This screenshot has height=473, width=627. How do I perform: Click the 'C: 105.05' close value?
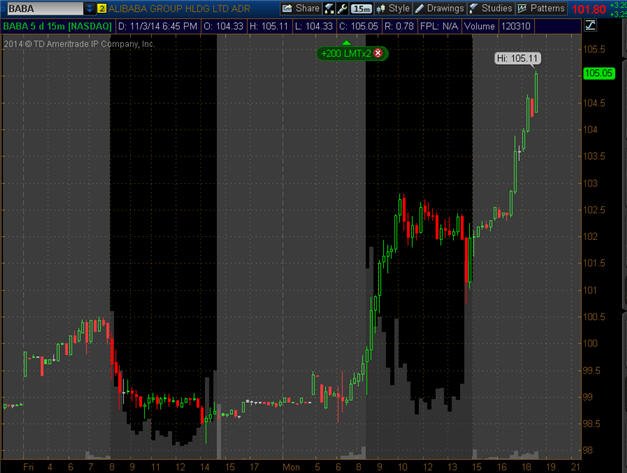tap(359, 26)
